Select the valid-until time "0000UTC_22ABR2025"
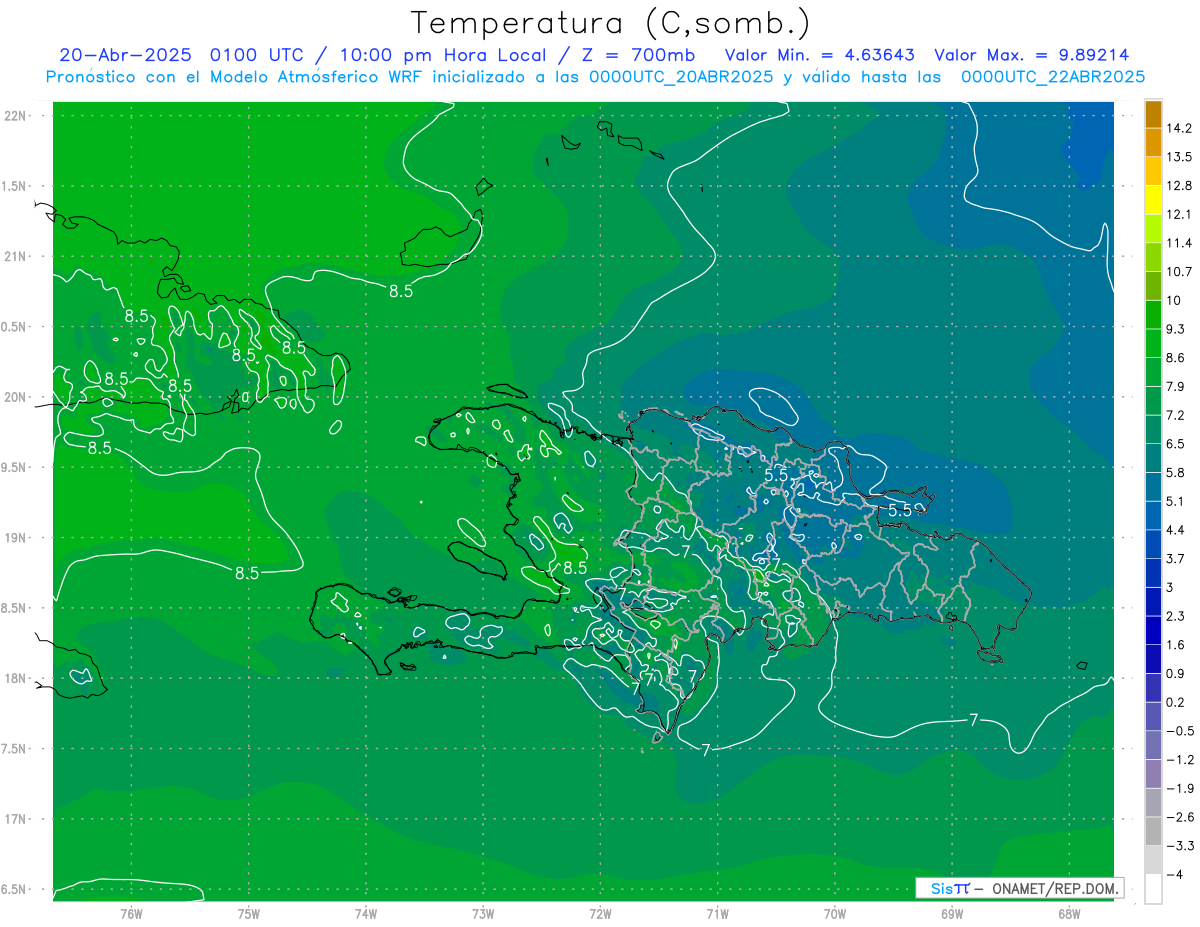The image size is (1200, 927). coord(1052,76)
